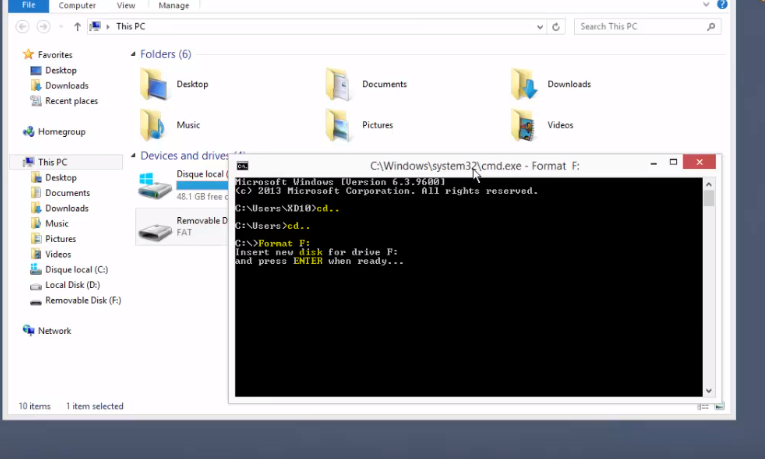Open the File ribbon tab
Image resolution: width=765 pixels, height=459 pixels.
28,5
